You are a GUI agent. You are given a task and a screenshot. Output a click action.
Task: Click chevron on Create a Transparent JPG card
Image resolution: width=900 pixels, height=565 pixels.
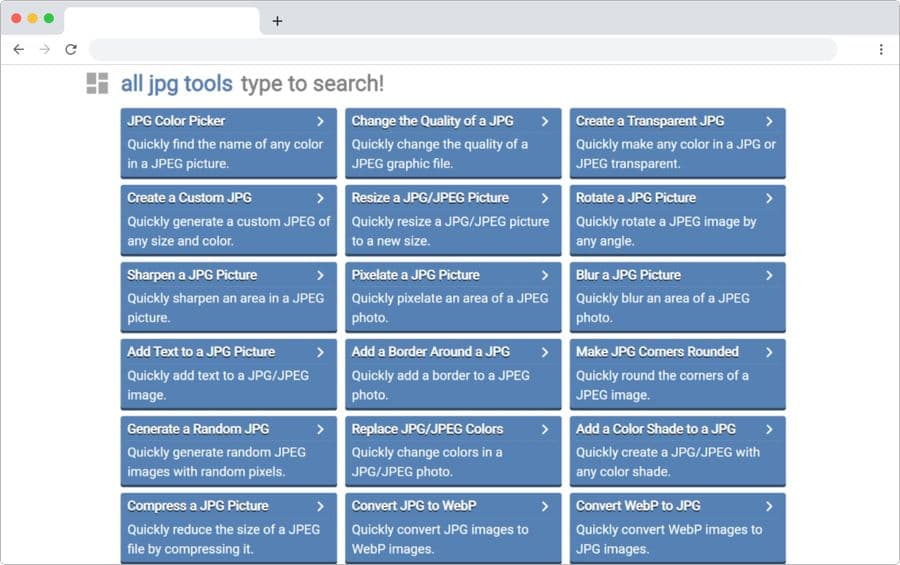(769, 121)
